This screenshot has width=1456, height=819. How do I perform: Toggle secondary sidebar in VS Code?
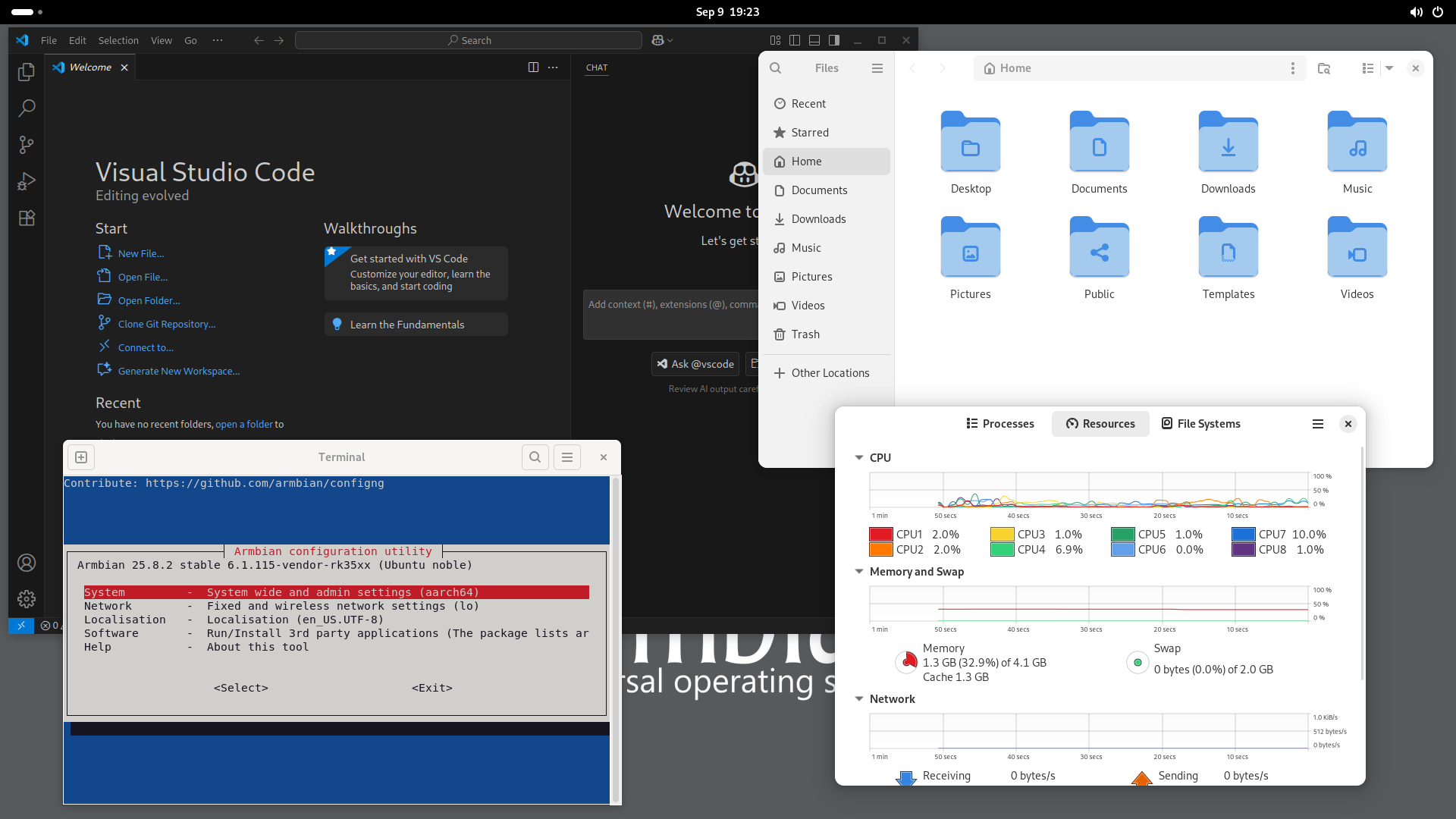click(x=834, y=40)
